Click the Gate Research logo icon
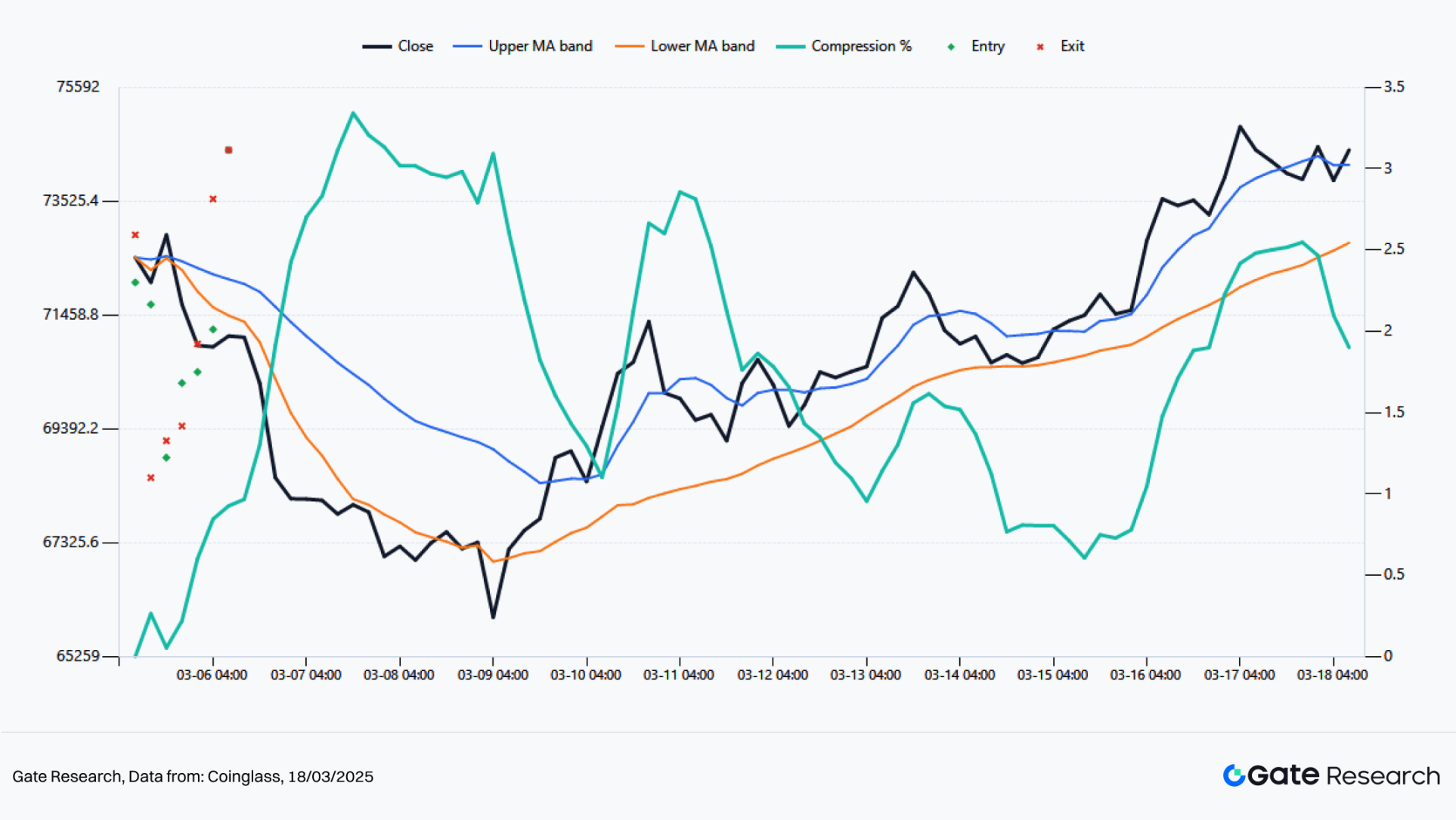This screenshot has width=1456, height=820. click(1234, 775)
